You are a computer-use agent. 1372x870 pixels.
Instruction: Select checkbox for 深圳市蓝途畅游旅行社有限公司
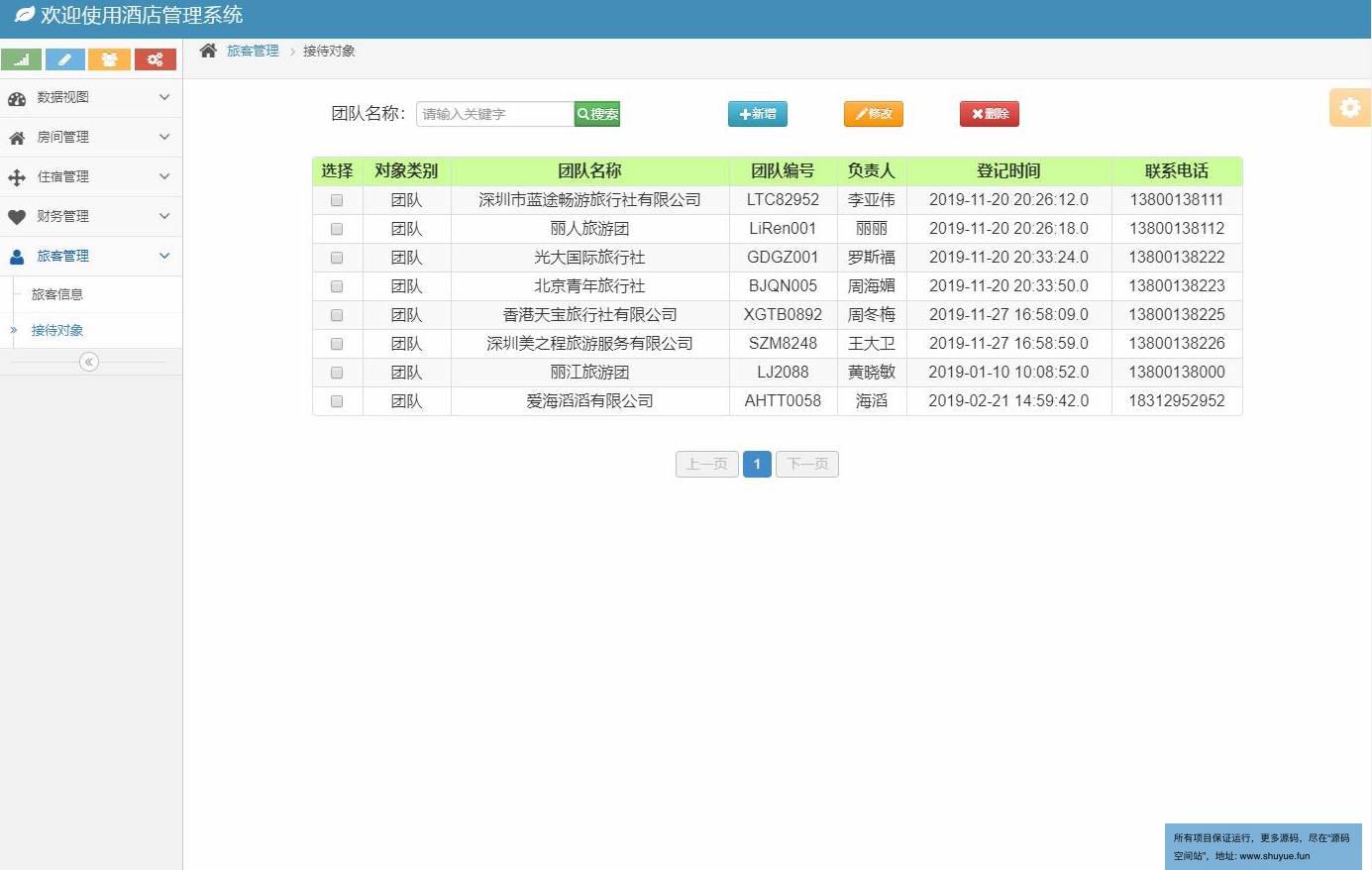337,200
